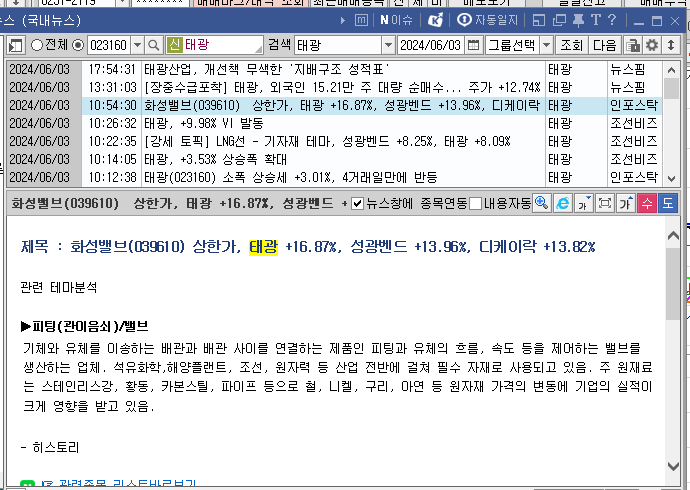This screenshot has height=490, width=690.
Task: Select the 전체 radio button
Action: [x=37, y=45]
